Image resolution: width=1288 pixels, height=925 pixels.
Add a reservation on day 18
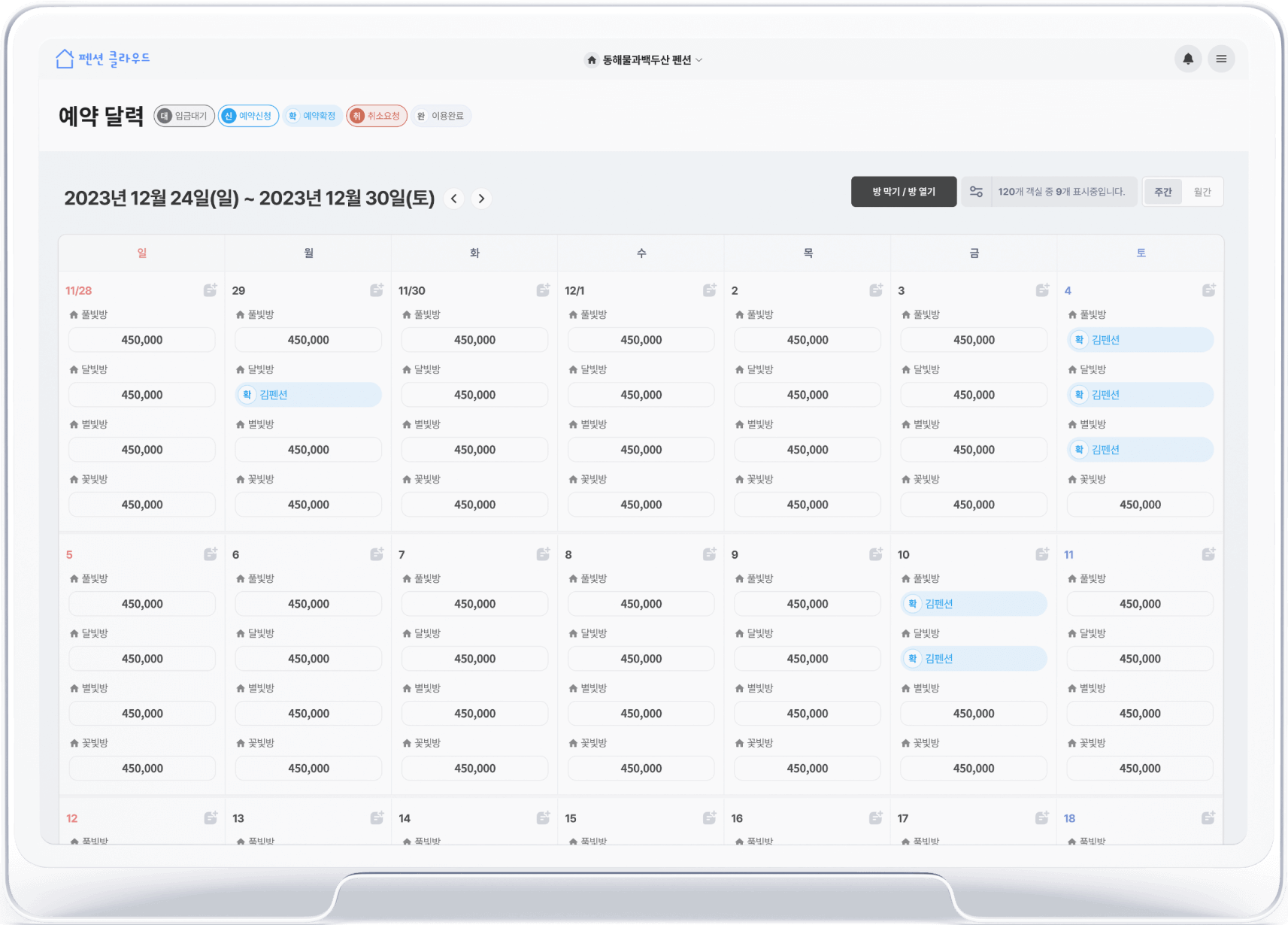click(x=1208, y=818)
